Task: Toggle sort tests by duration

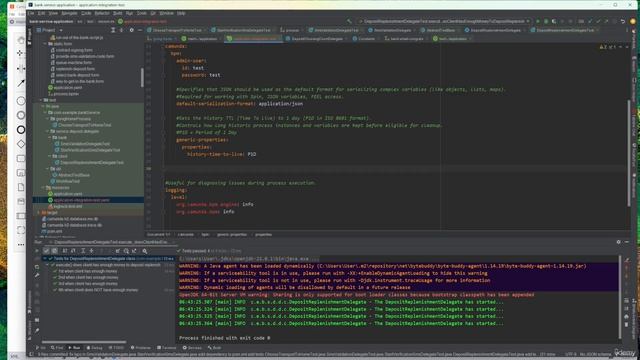Action: pyautogui.click(x=73, y=251)
